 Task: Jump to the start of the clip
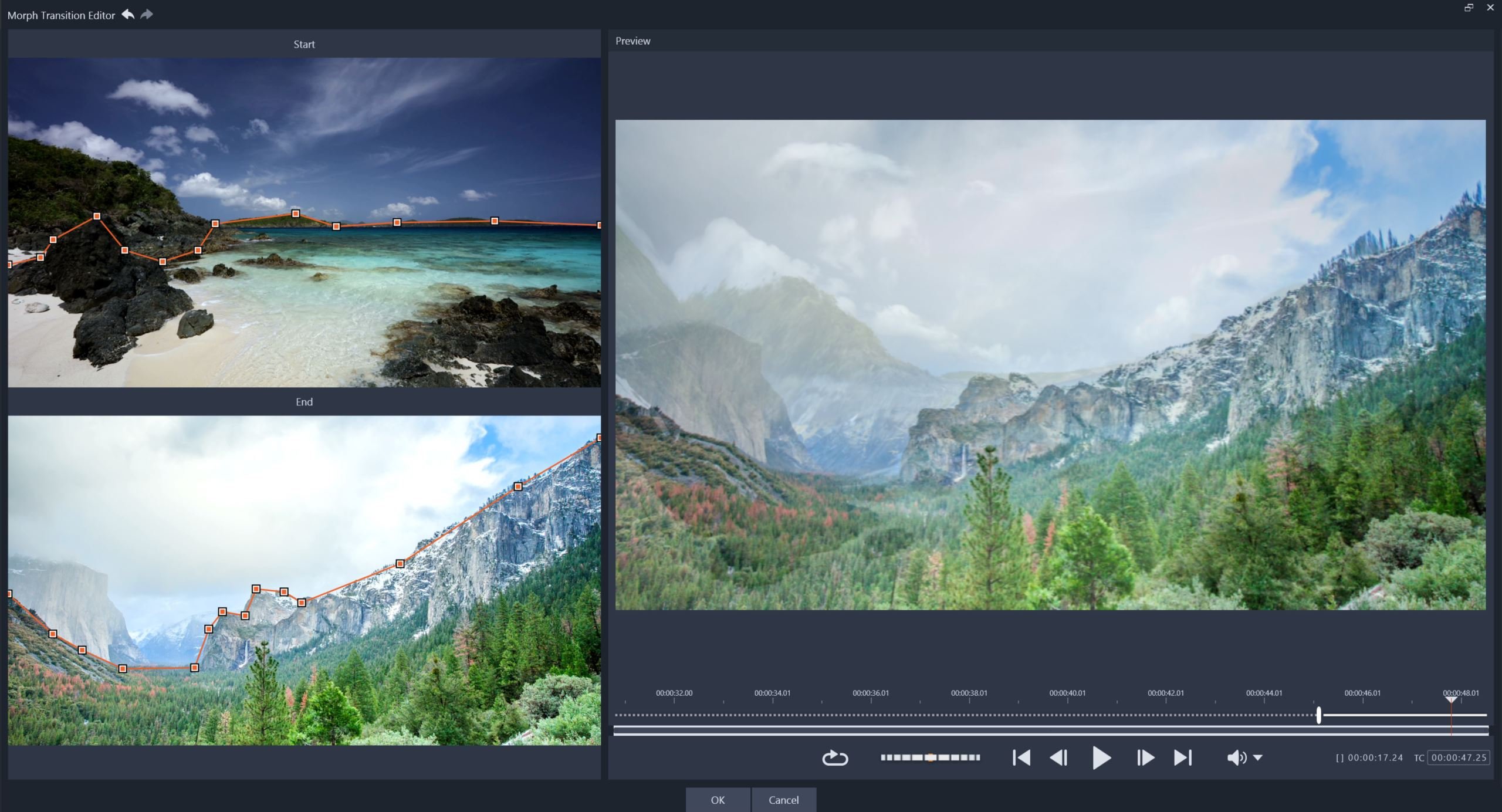pyautogui.click(x=1021, y=757)
